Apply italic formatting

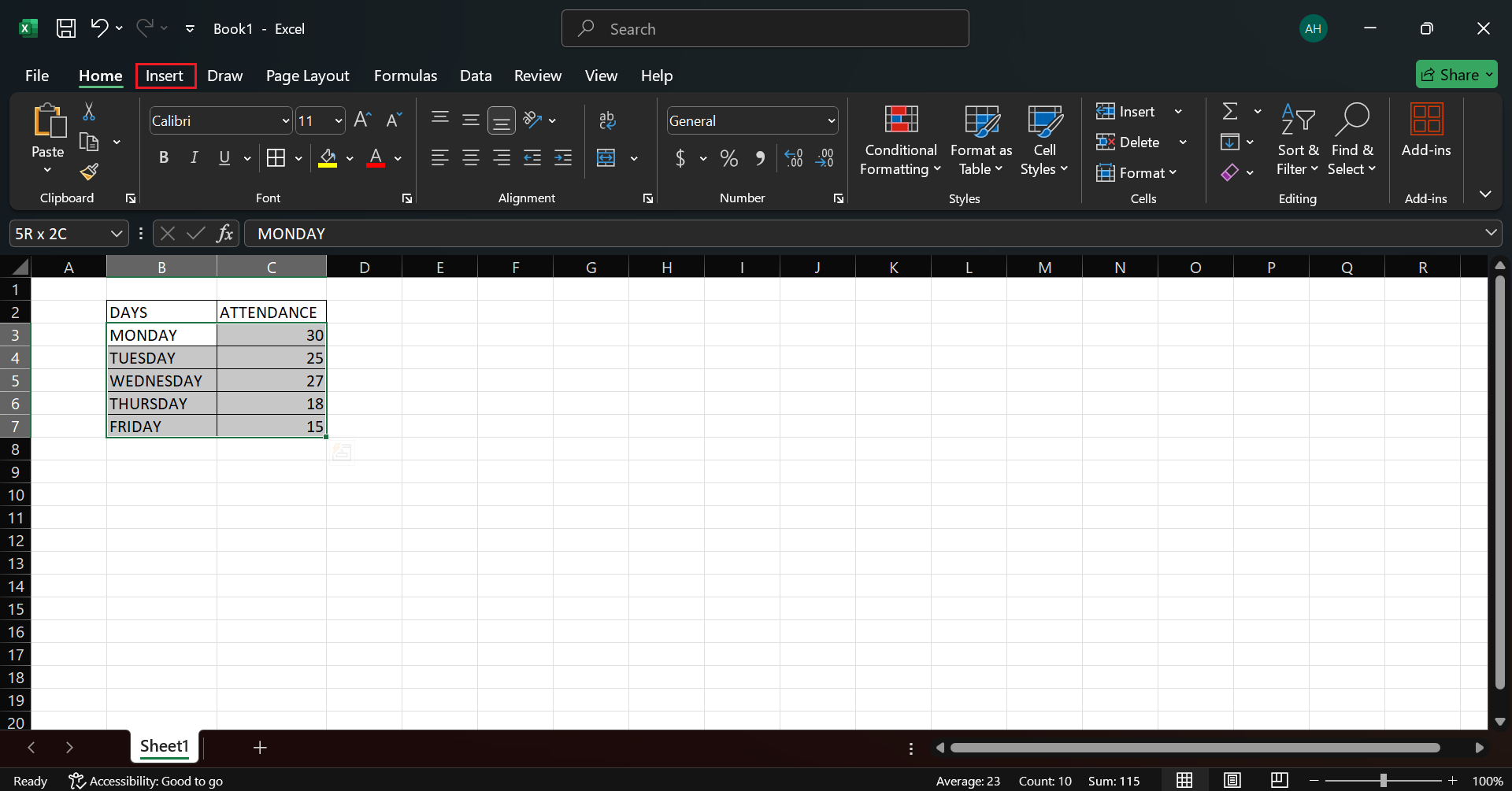pyautogui.click(x=195, y=157)
